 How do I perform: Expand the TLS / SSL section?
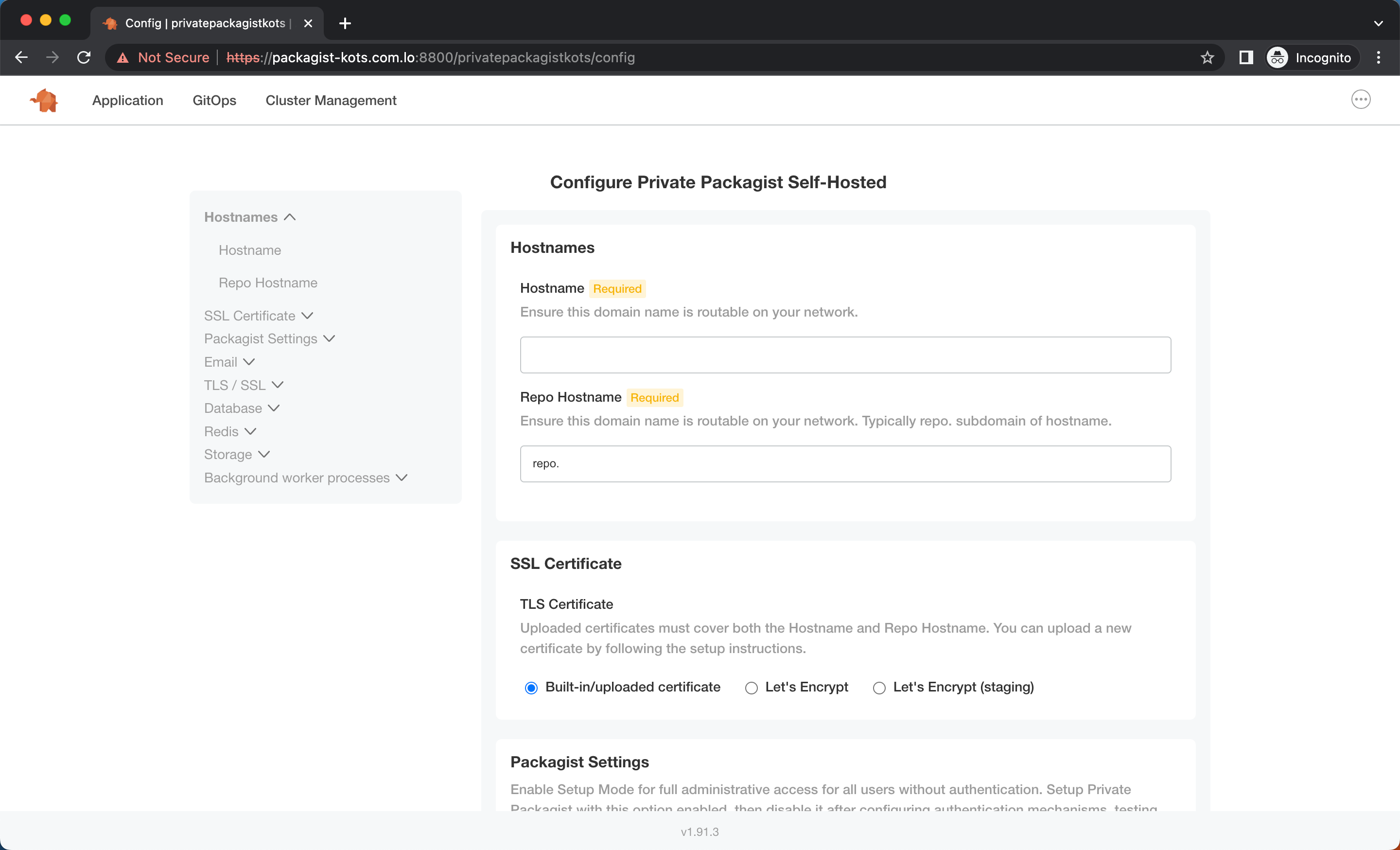[x=243, y=385]
